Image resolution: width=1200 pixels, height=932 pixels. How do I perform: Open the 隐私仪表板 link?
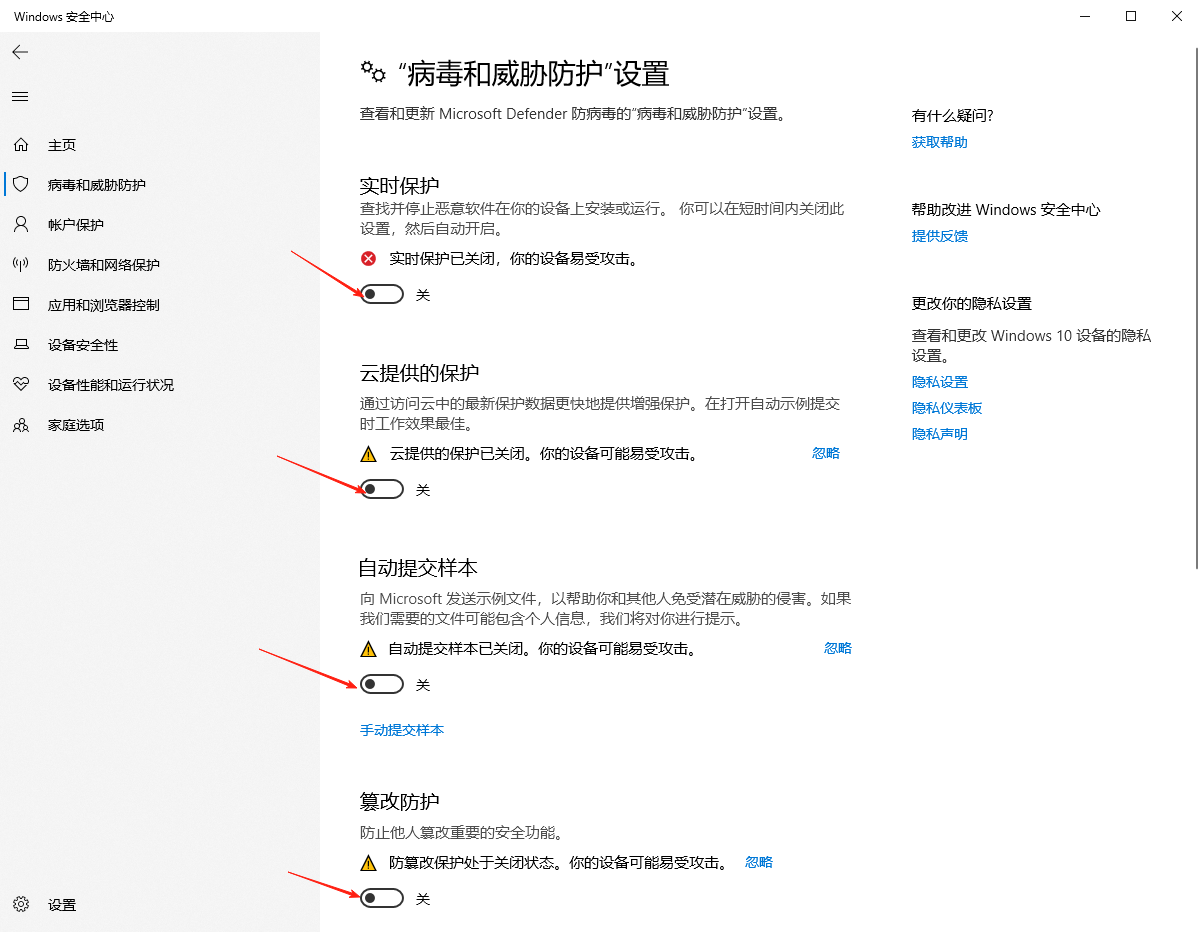946,408
